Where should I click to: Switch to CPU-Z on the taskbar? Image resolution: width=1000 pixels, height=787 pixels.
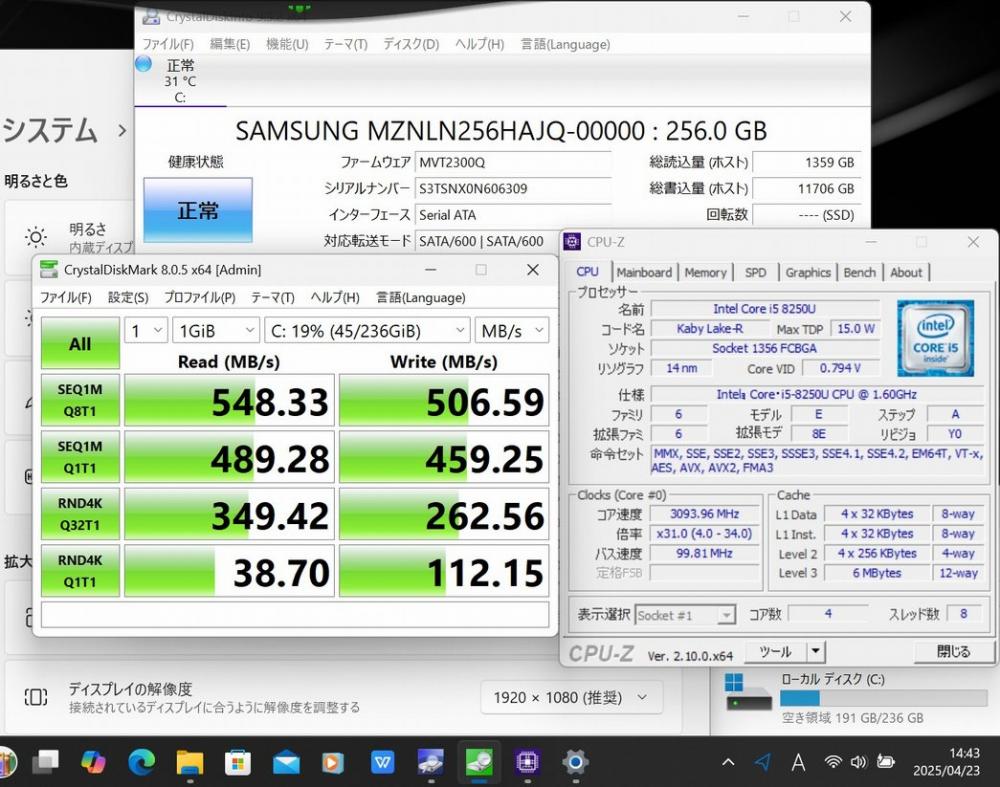[x=527, y=761]
